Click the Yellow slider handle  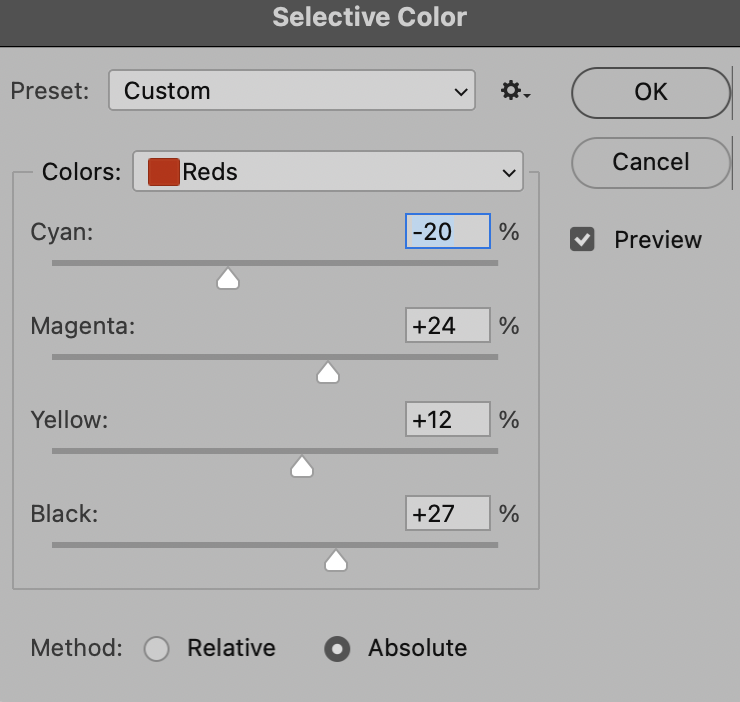point(302,466)
